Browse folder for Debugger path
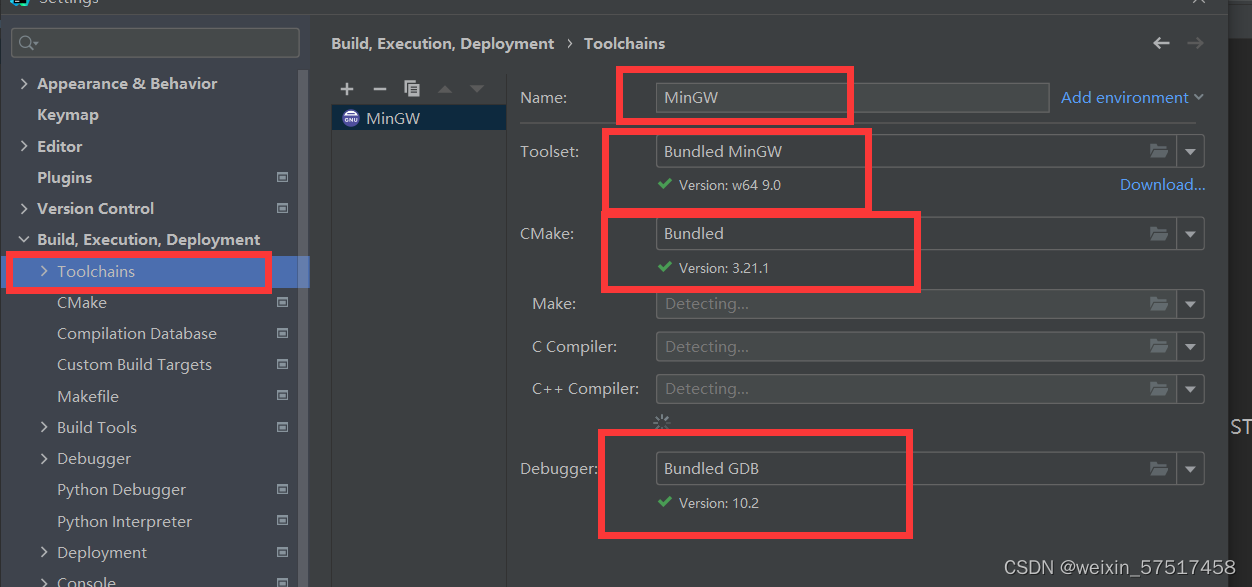The width and height of the screenshot is (1252, 587). click(1159, 469)
